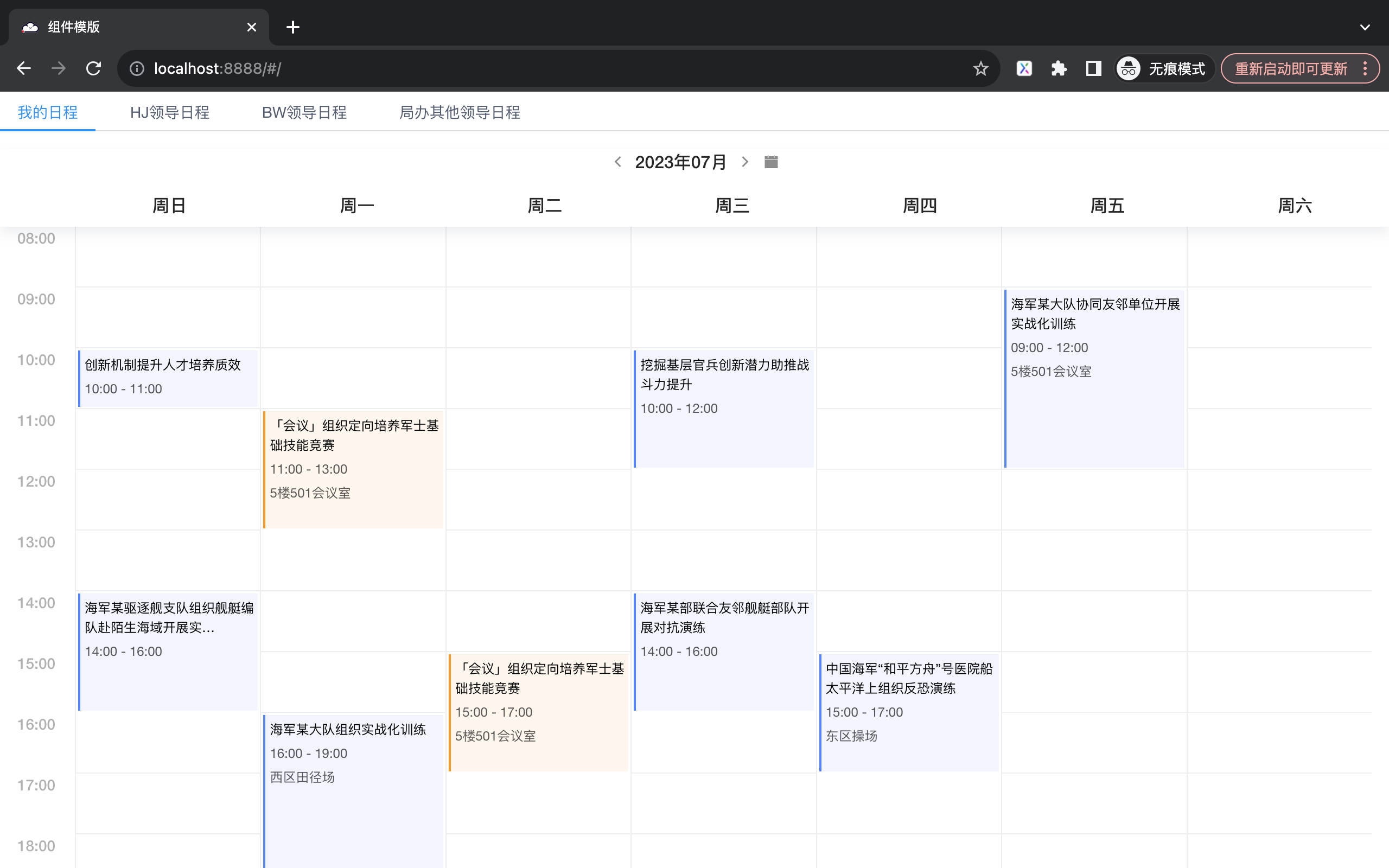Switch to HJ领导日程 tab

click(169, 112)
